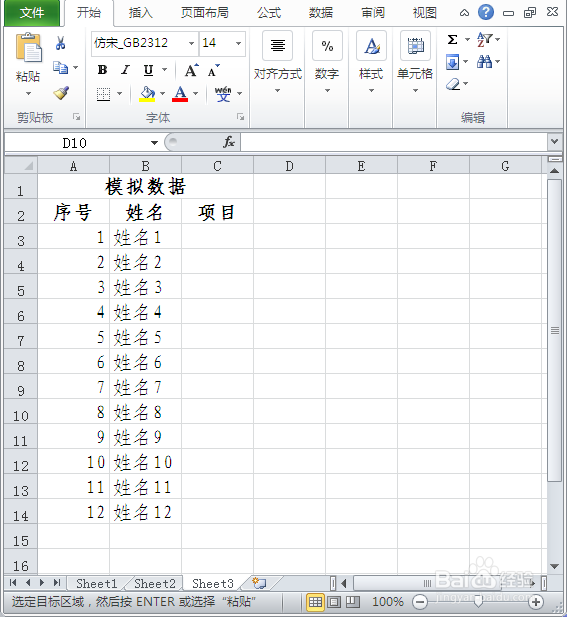Apply red font color A

180,94
